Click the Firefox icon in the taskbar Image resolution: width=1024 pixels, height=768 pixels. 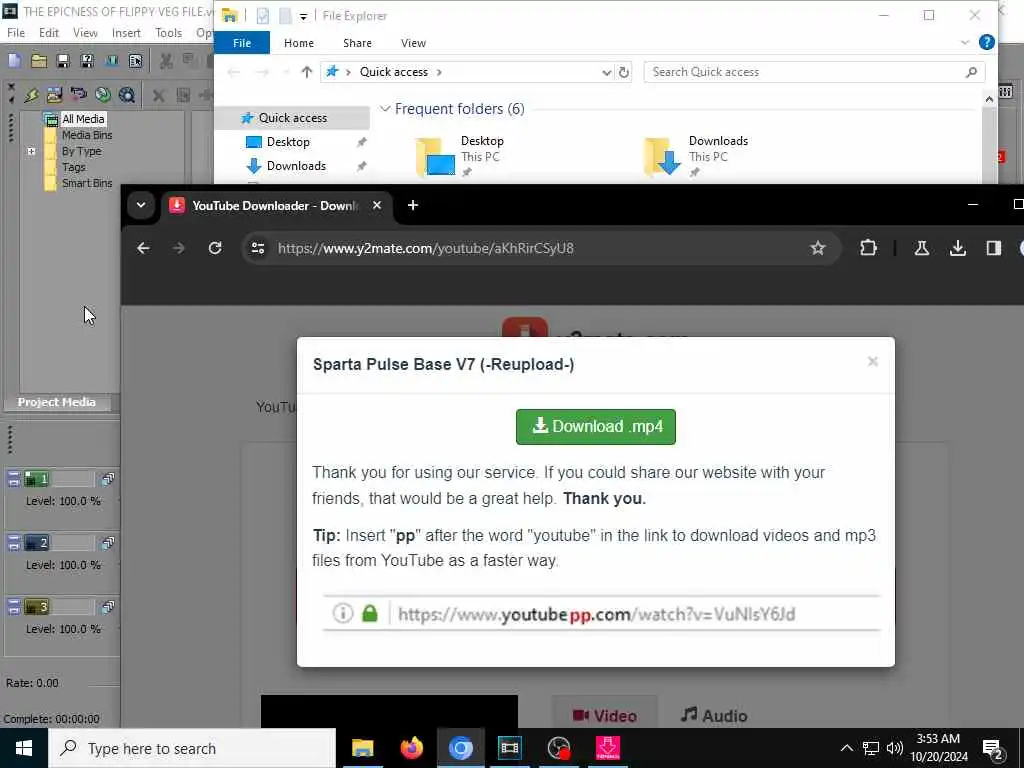coord(411,748)
